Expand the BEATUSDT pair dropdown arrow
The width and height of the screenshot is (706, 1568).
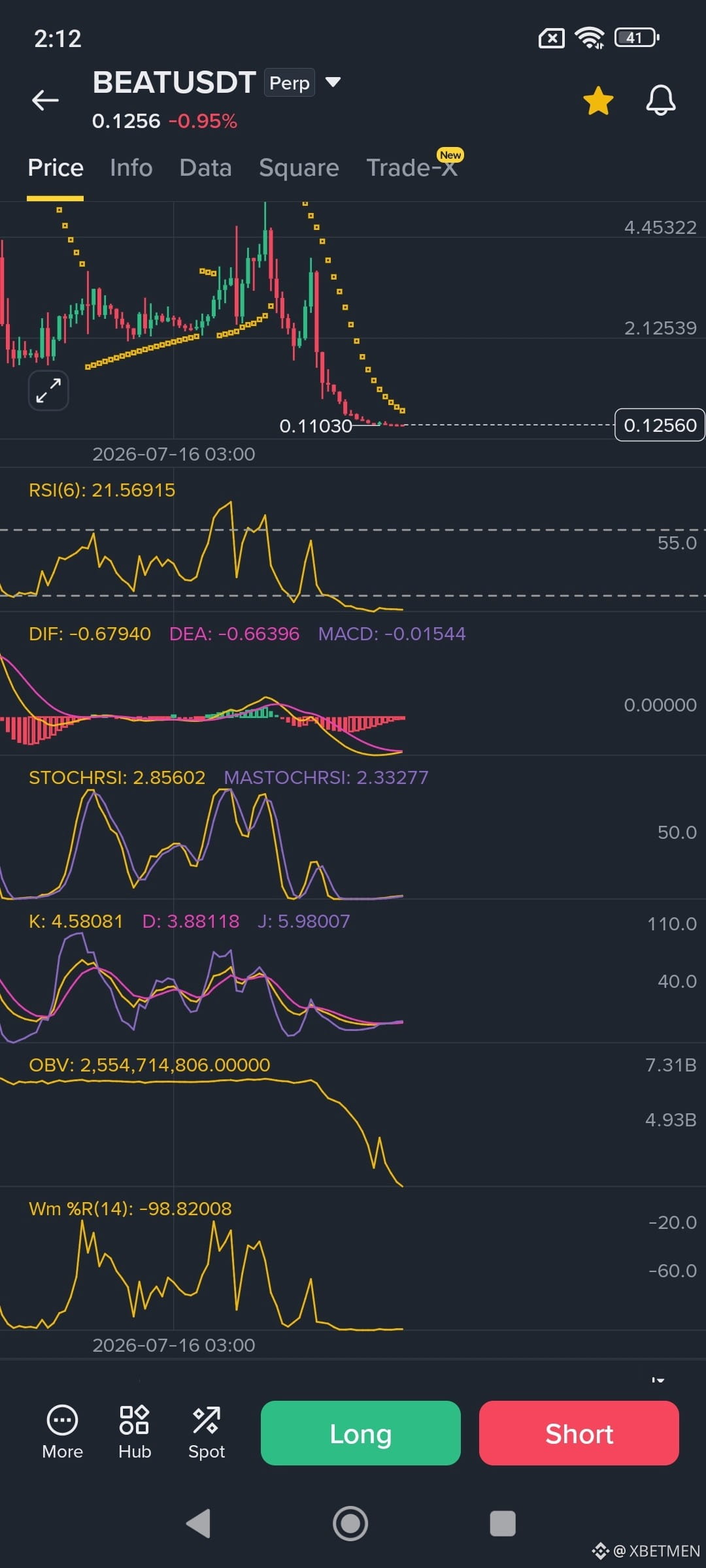click(333, 82)
